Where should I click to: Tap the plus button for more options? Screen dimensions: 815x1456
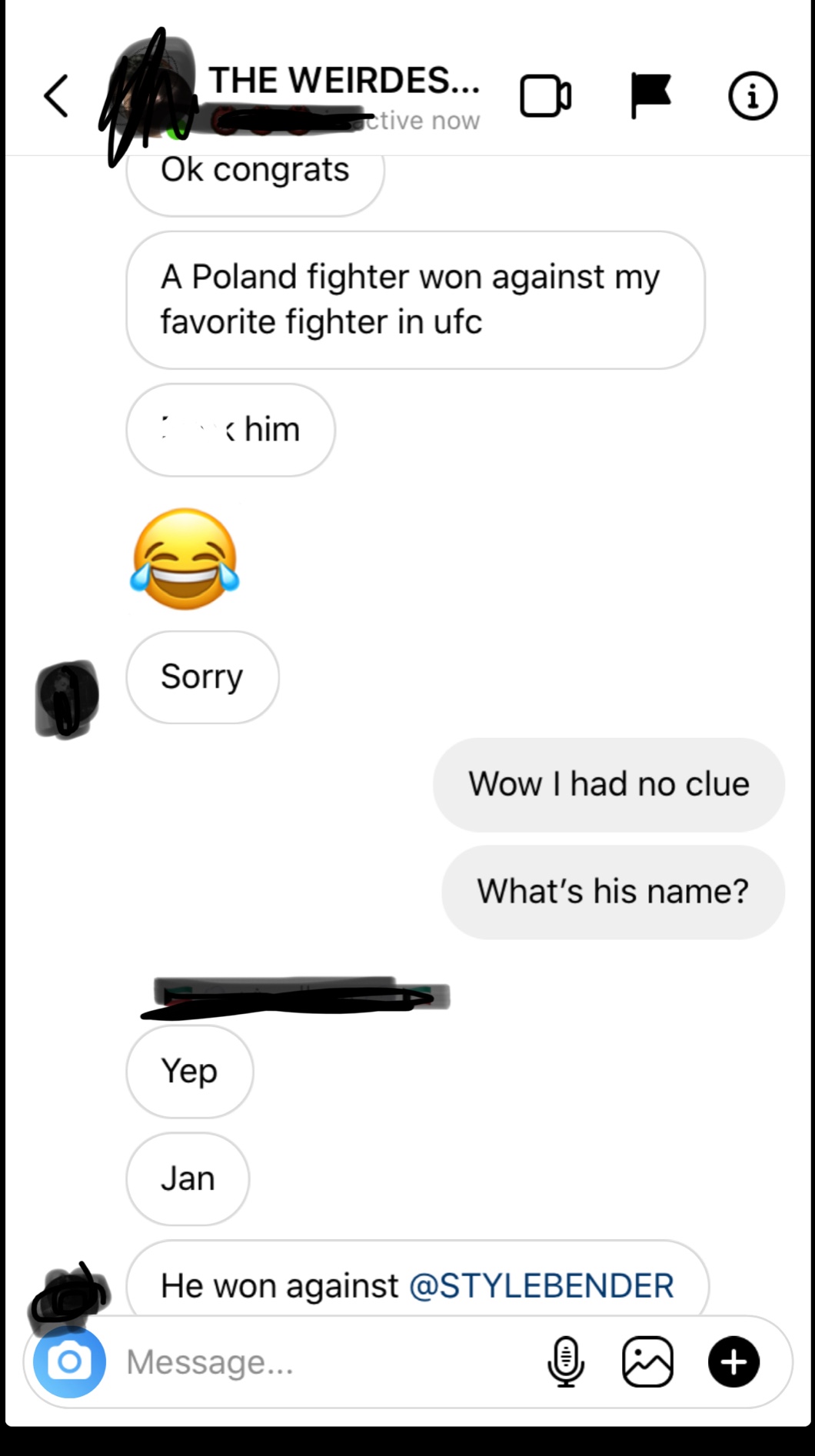pyautogui.click(x=733, y=1361)
